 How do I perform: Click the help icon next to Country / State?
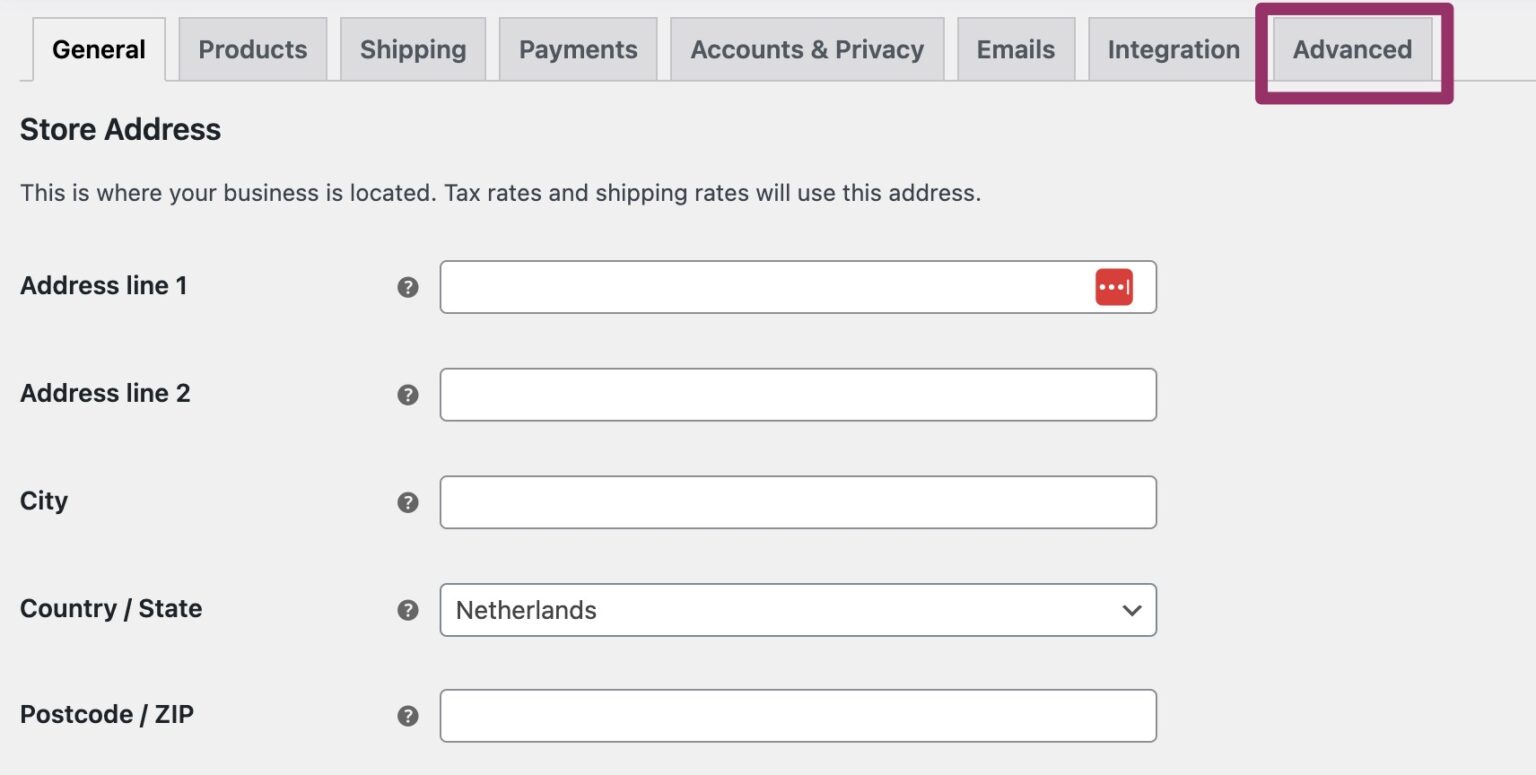click(408, 610)
